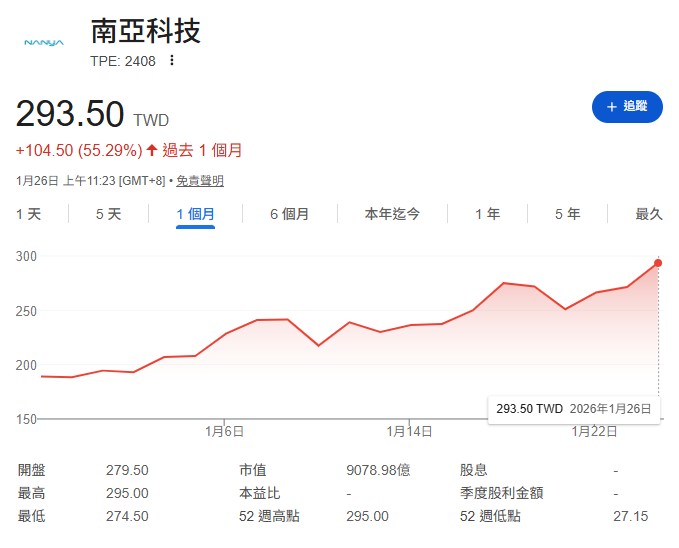Choose the 1 個月 range tab

(x=195, y=214)
